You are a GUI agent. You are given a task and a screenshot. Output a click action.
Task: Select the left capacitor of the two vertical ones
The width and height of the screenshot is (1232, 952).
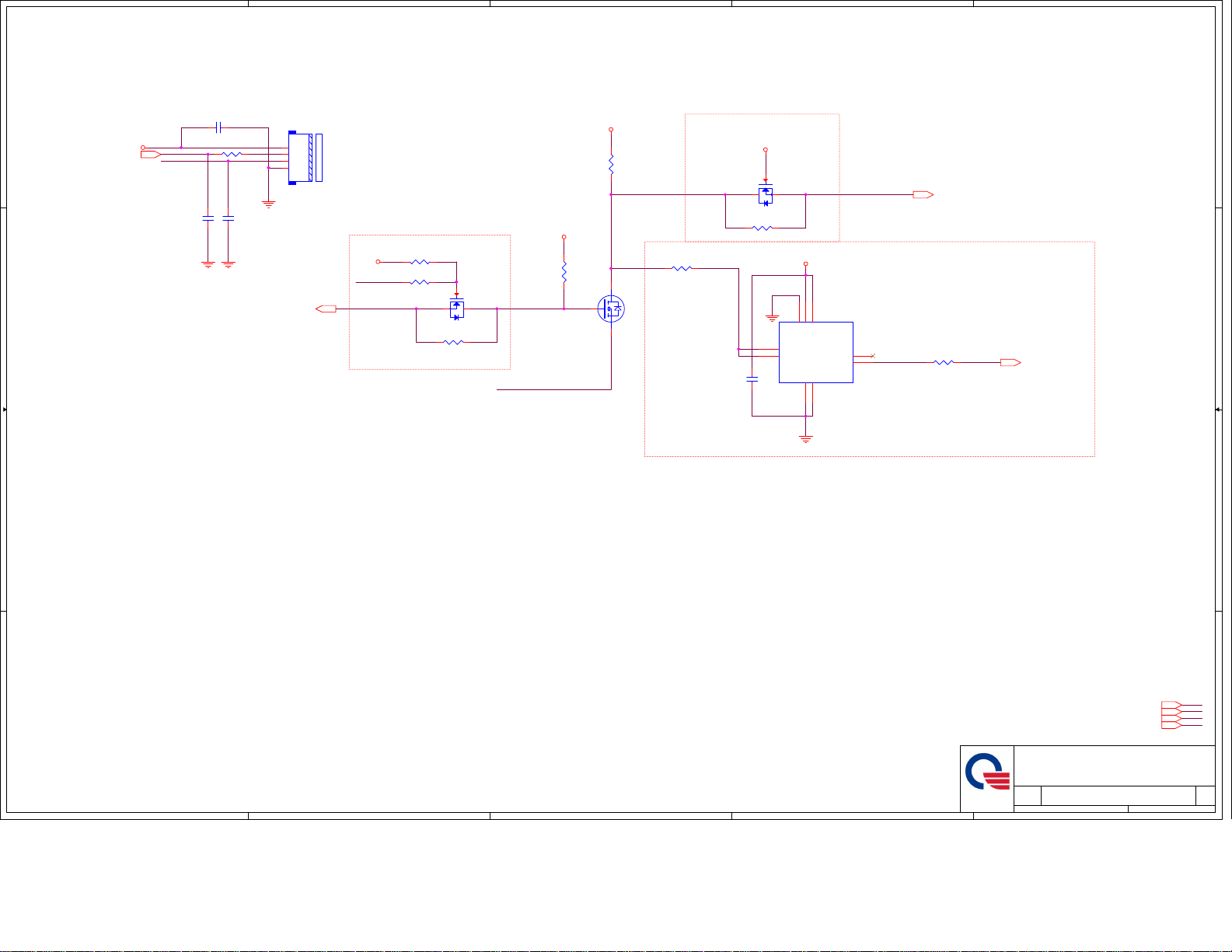[x=208, y=218]
